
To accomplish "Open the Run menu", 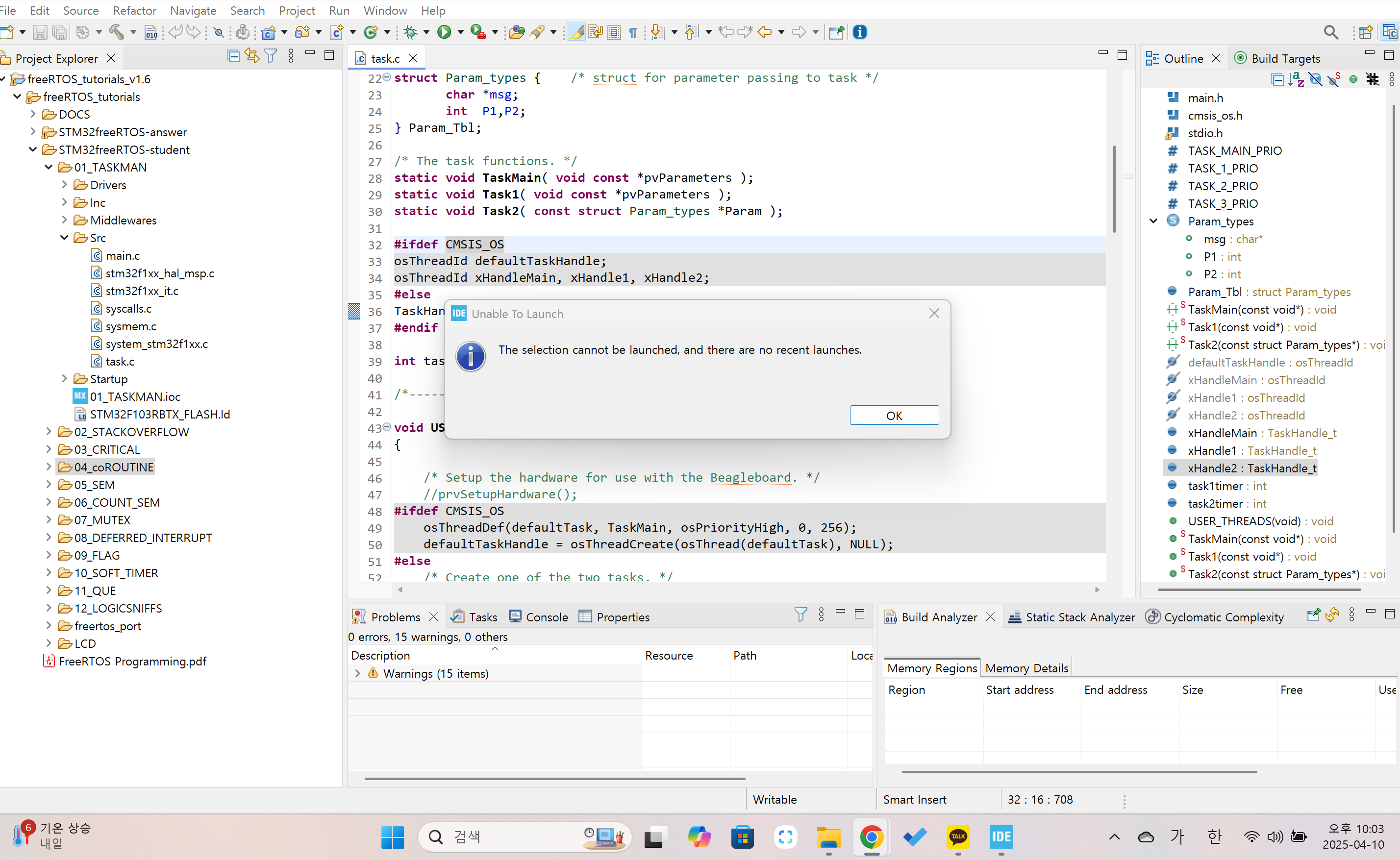I will click(339, 10).
